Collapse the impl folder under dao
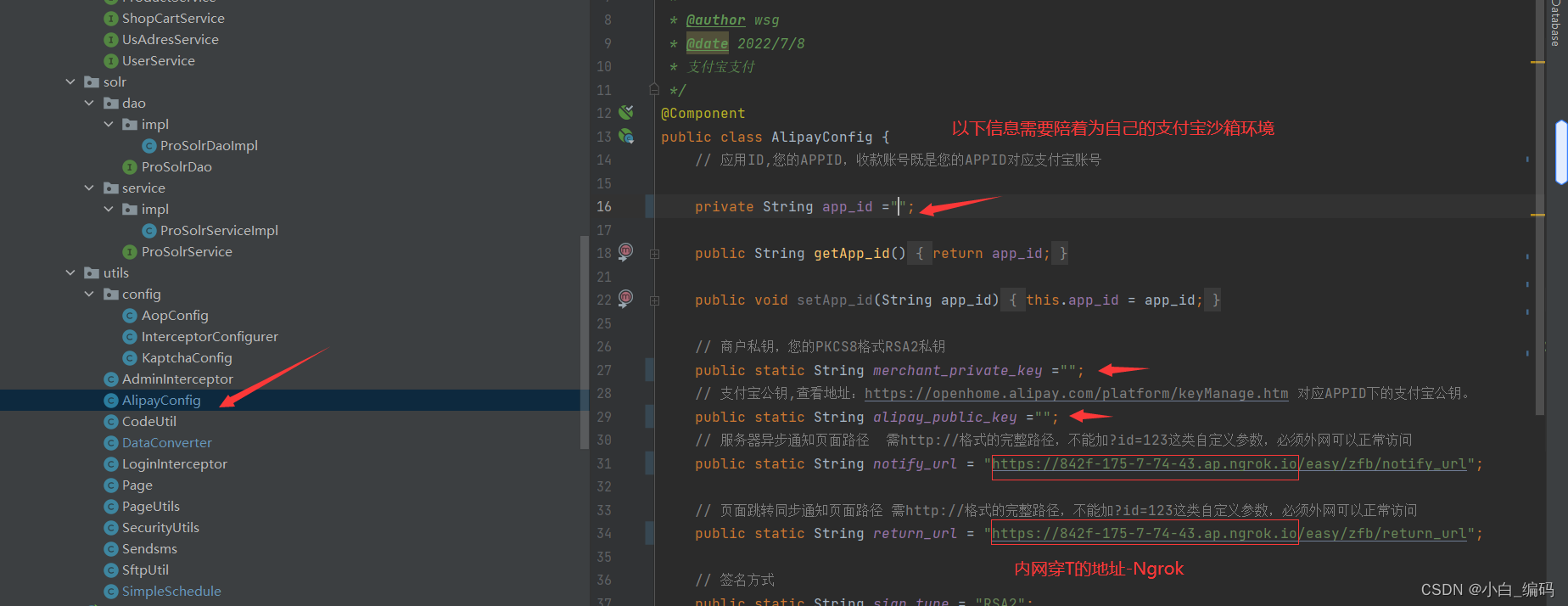 (109, 125)
